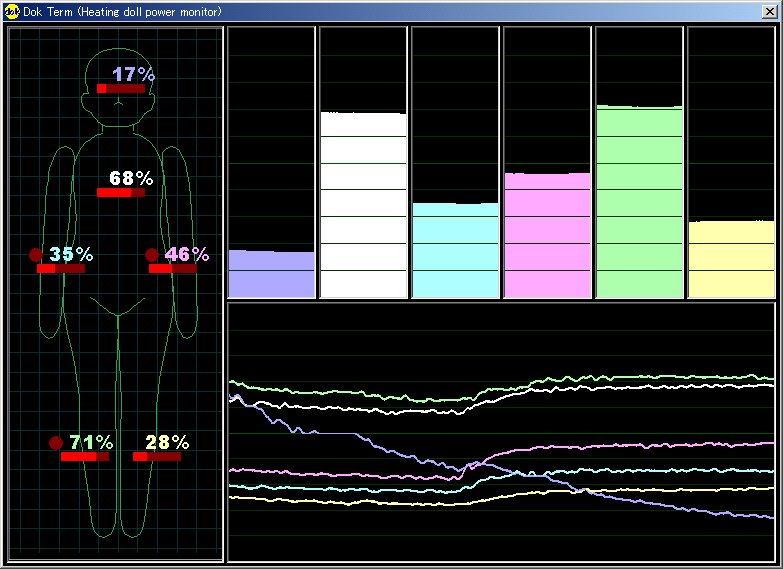Image resolution: width=783 pixels, height=569 pixels.
Task: Click the red power bar under 46%
Action: coord(173,268)
